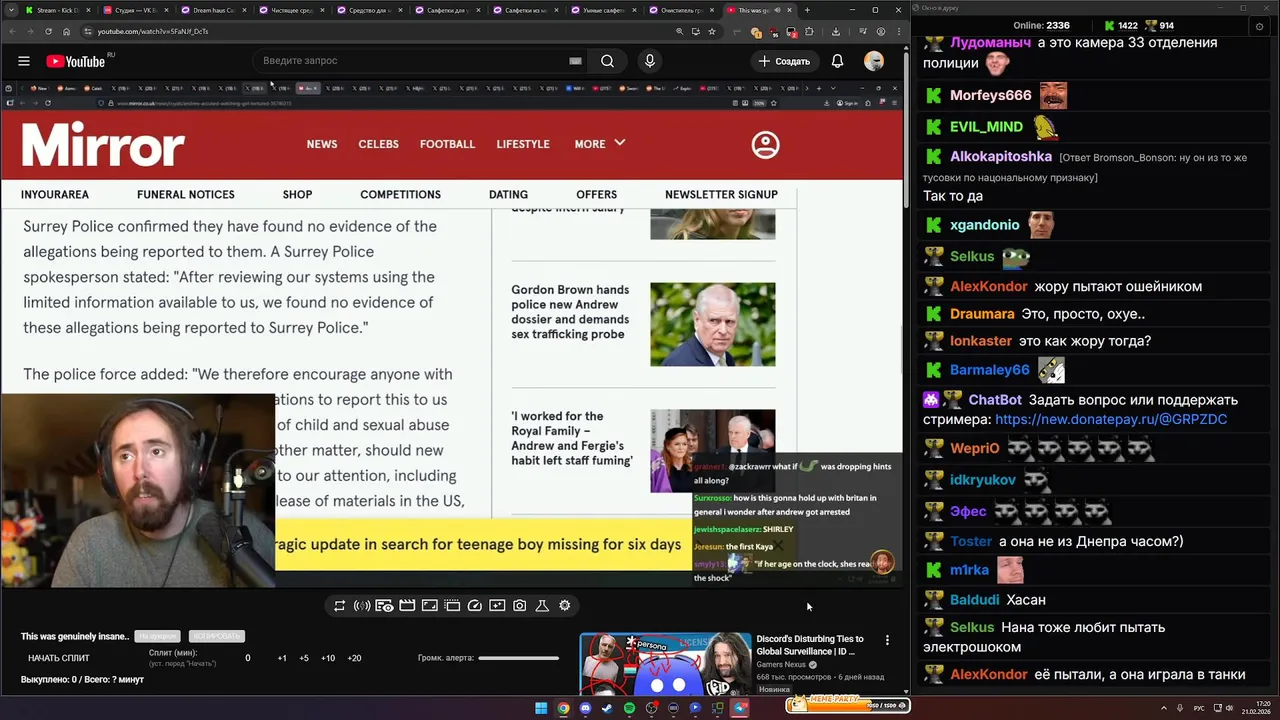Go to the YouTube home logo
This screenshot has width=1280, height=720.
(x=76, y=61)
